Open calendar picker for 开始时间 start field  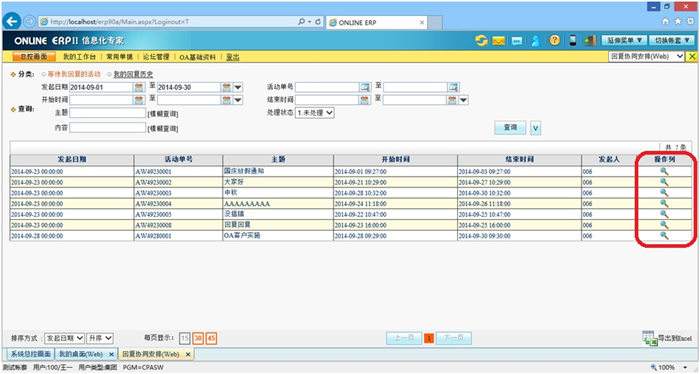[x=139, y=100]
